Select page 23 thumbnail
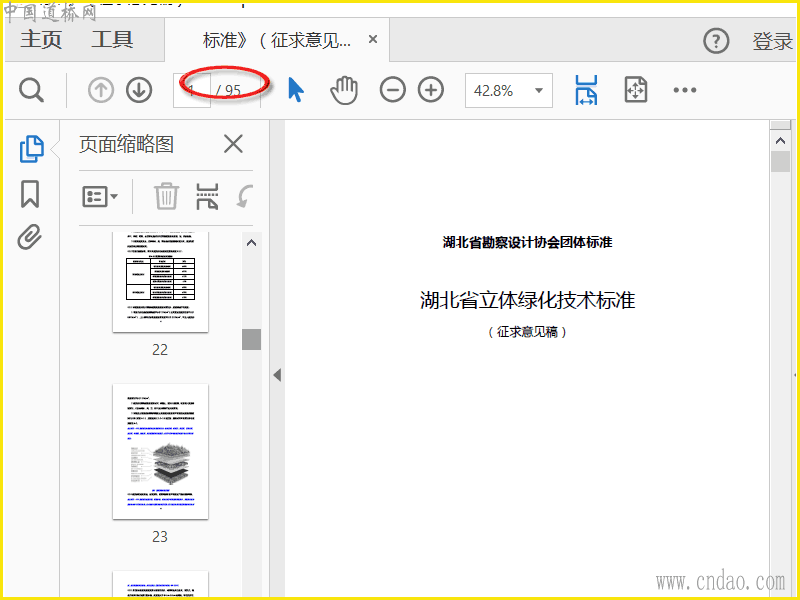Screen dimensions: 800x600 (x=160, y=452)
